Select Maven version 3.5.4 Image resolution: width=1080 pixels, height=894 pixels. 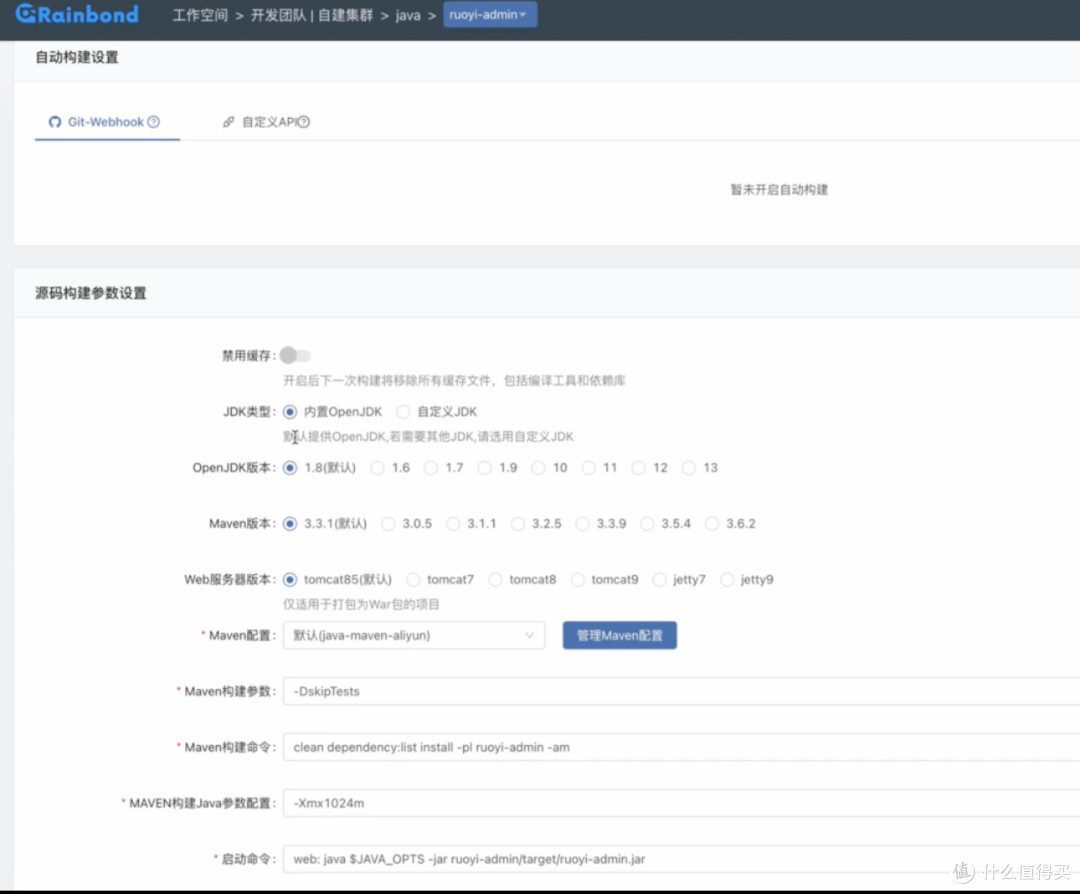point(647,523)
